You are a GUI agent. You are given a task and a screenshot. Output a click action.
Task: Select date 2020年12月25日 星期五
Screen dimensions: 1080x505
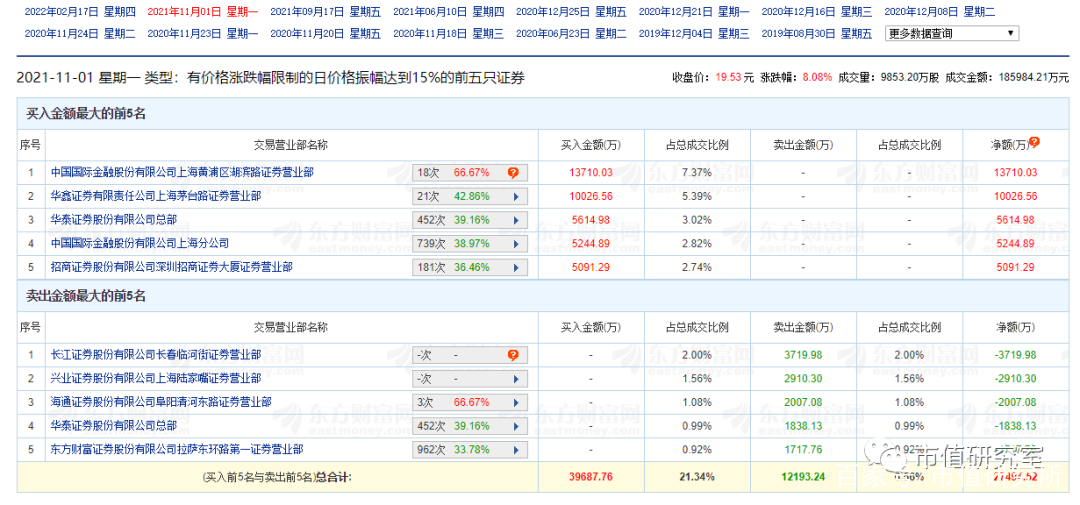[x=572, y=12]
